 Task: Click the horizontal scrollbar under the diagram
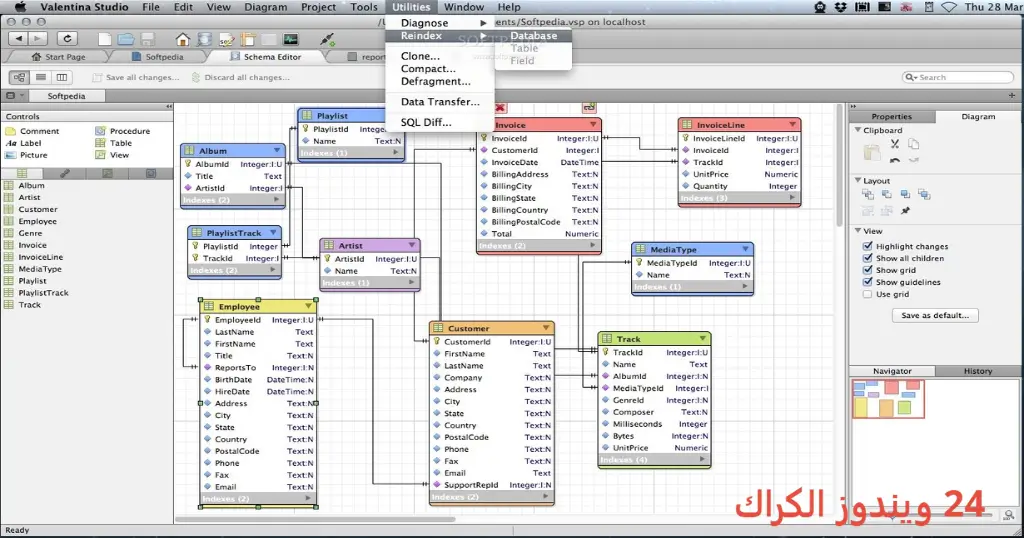pyautogui.click(x=315, y=520)
